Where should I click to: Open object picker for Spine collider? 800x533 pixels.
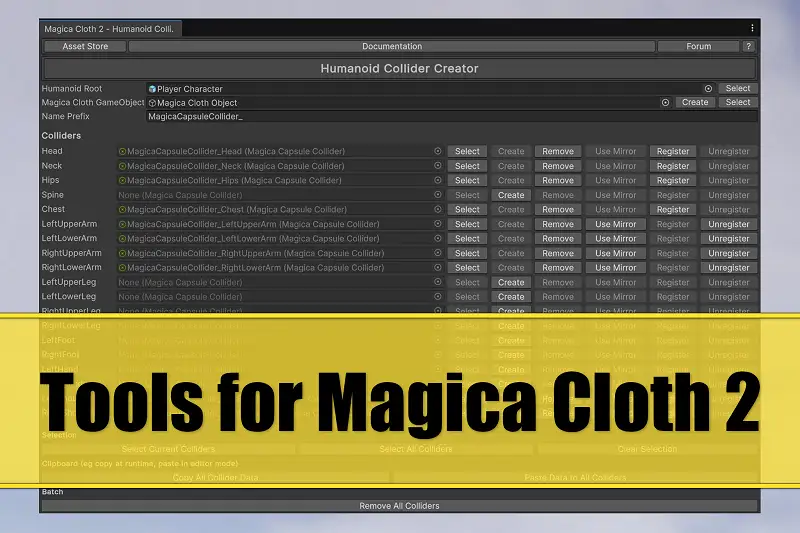point(437,195)
